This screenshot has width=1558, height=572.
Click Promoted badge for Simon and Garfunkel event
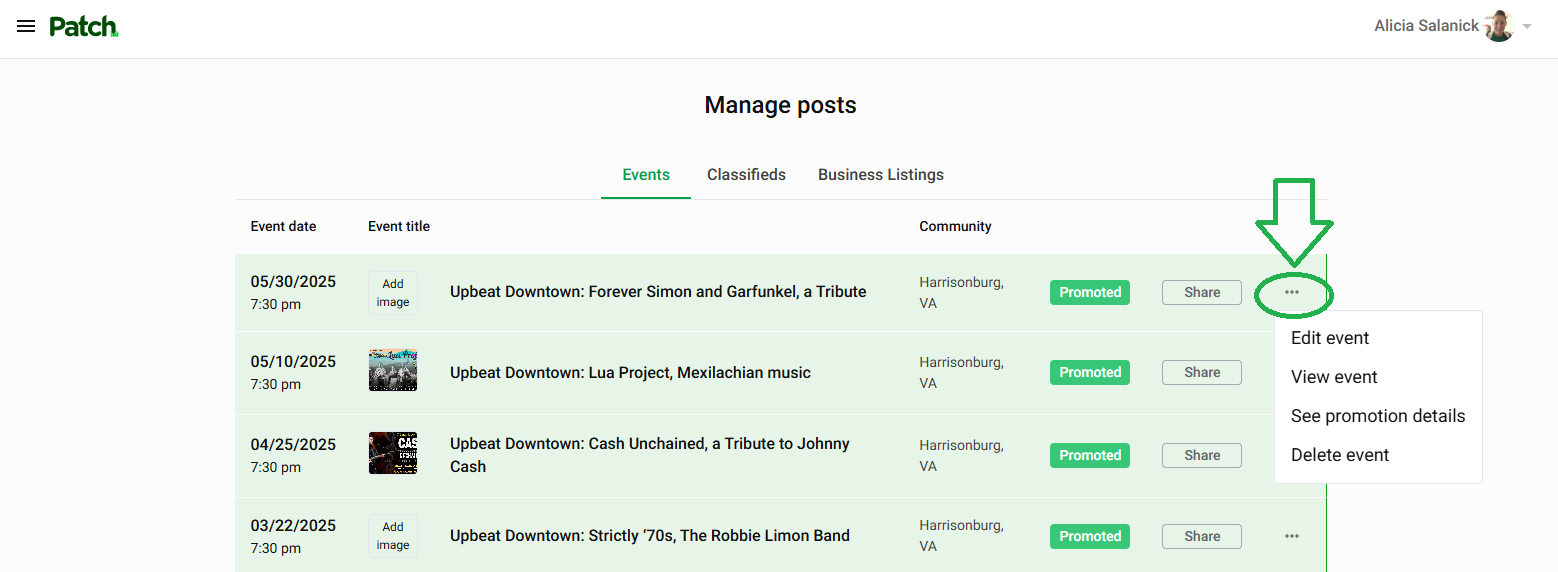click(1090, 292)
